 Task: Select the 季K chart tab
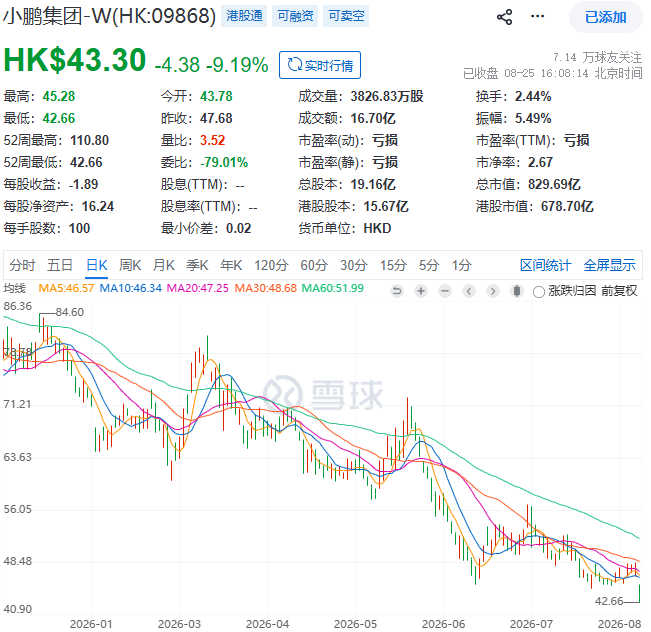(x=197, y=265)
